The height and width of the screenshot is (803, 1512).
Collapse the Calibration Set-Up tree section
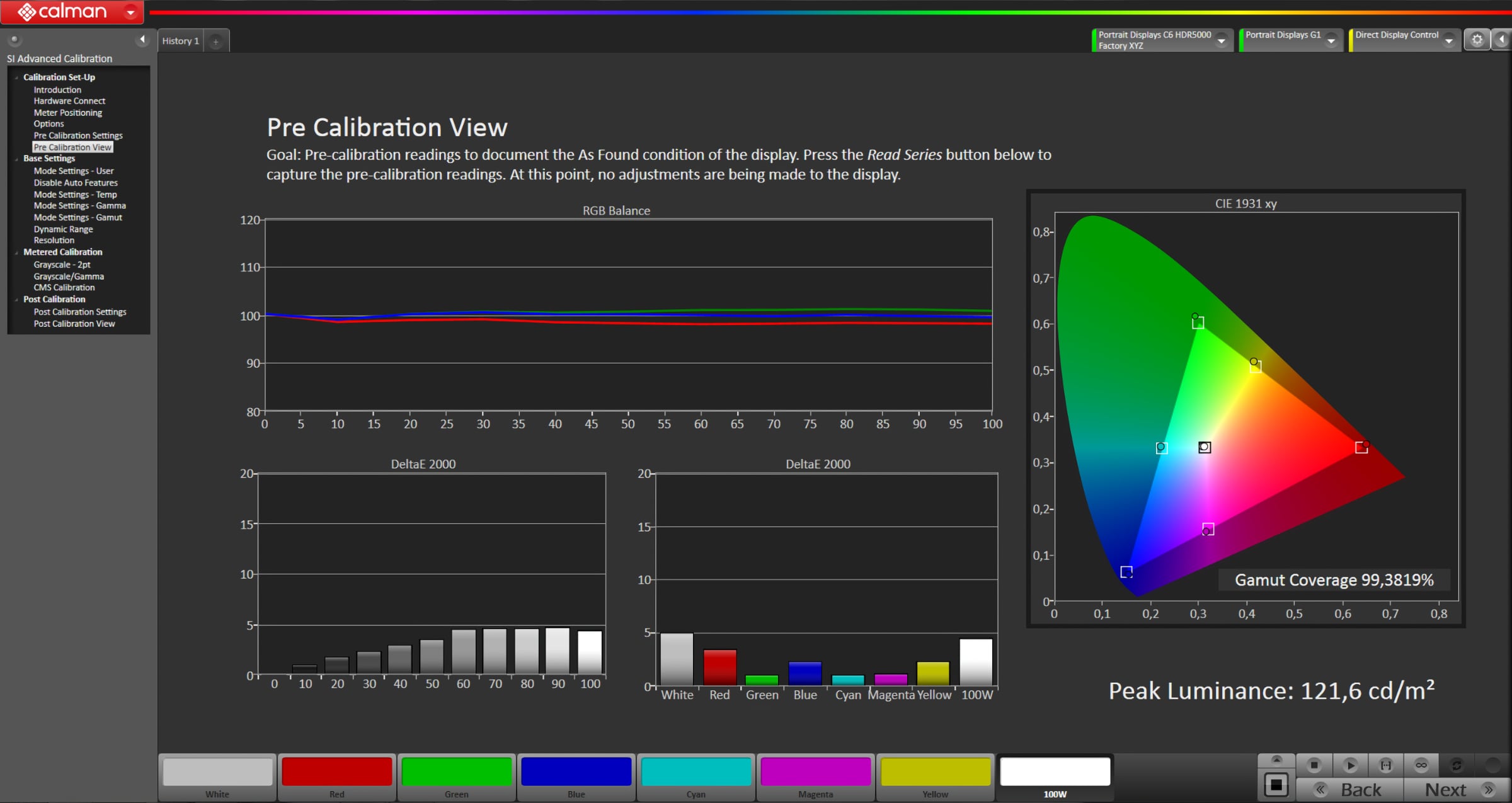16,77
